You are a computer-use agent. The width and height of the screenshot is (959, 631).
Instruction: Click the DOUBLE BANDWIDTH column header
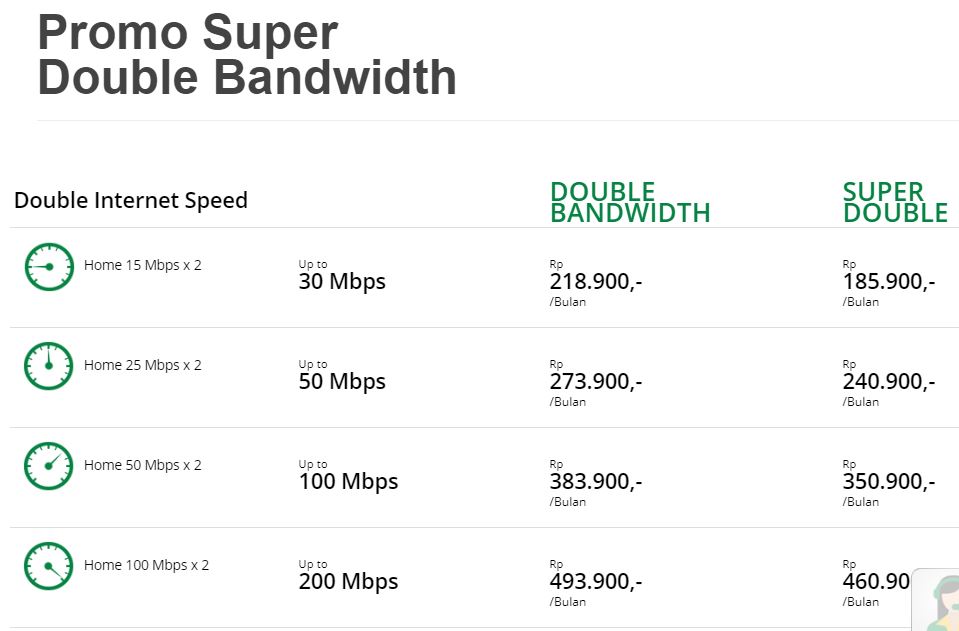(x=630, y=202)
